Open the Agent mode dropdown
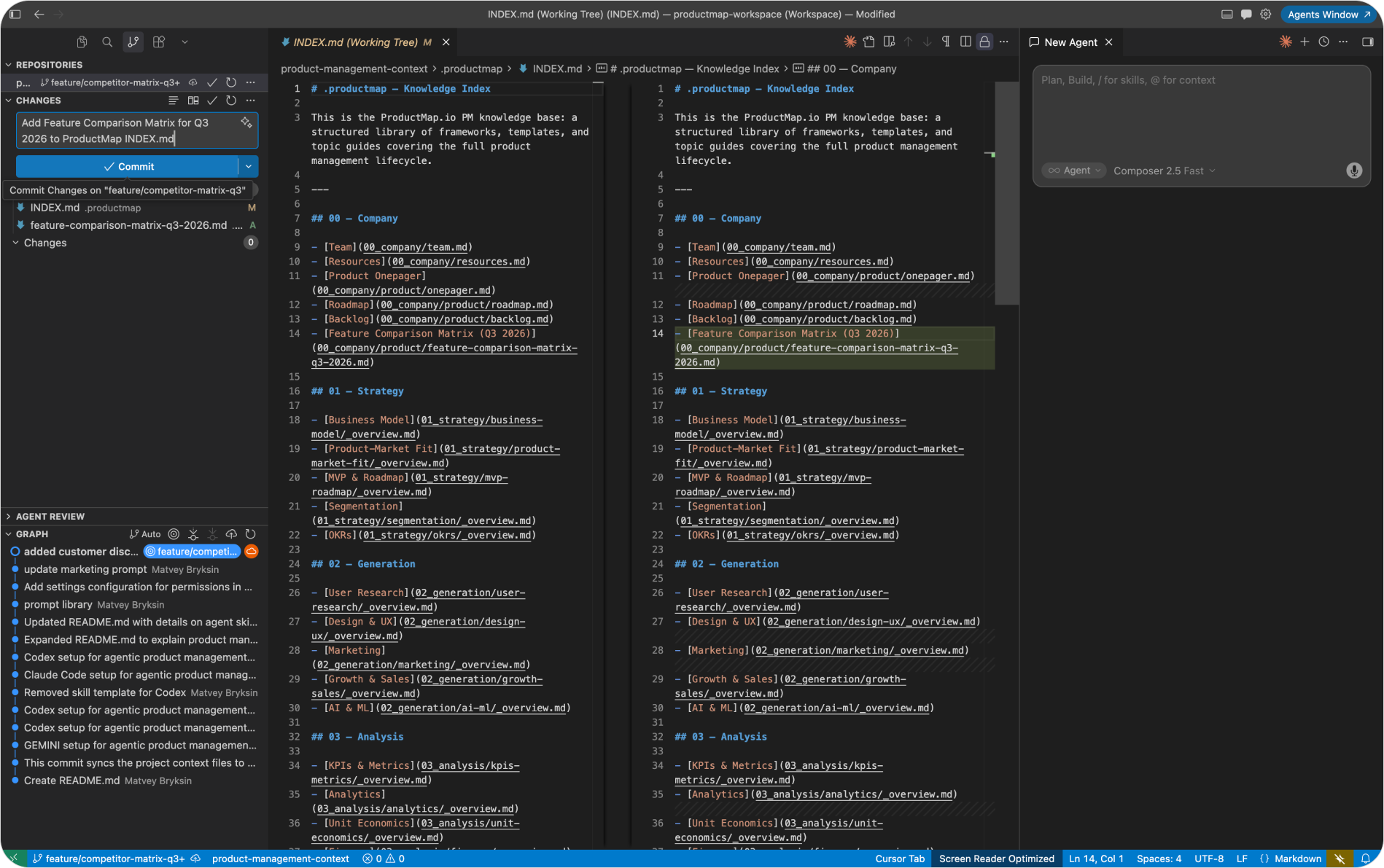Image resolution: width=1384 pixels, height=868 pixels. 1073,171
